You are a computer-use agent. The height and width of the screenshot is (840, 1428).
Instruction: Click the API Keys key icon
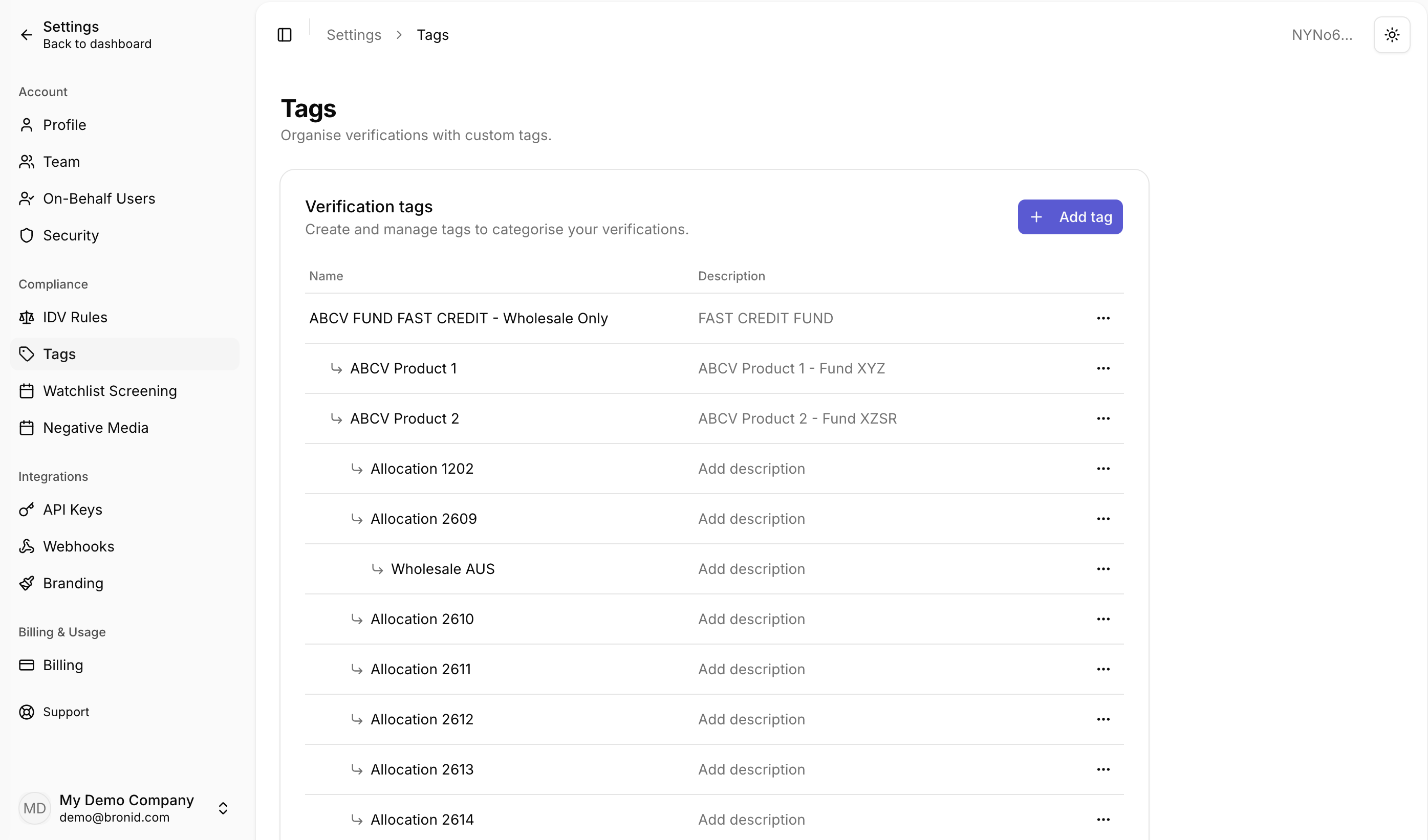pos(27,510)
